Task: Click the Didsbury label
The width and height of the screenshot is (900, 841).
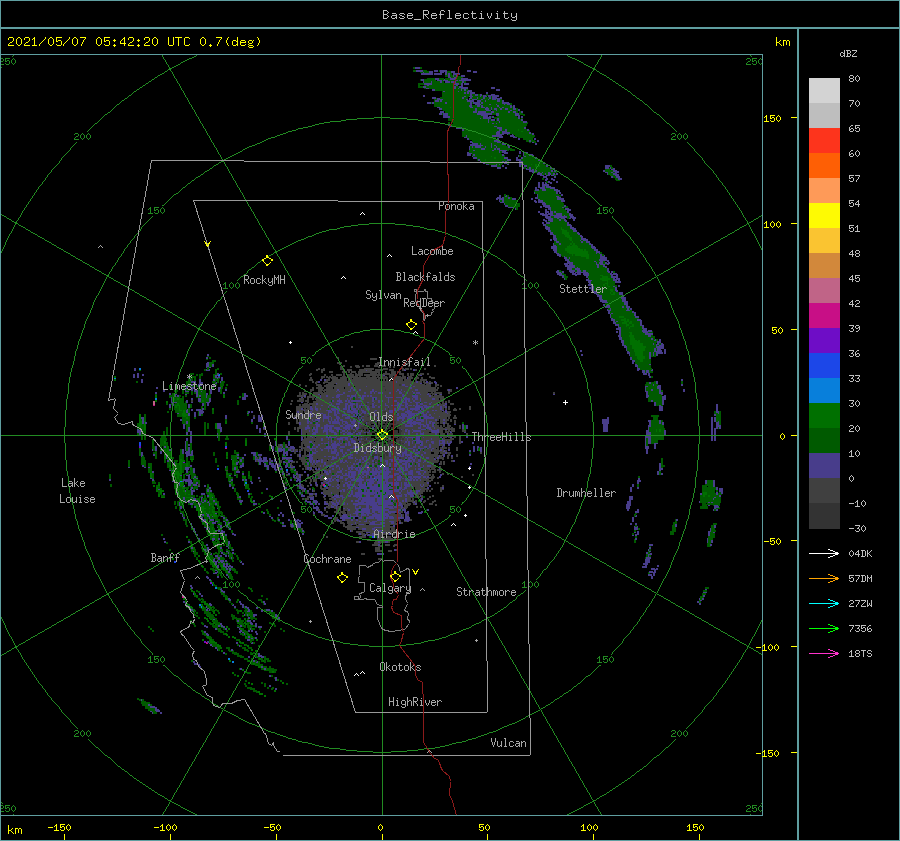Action: pos(378,448)
